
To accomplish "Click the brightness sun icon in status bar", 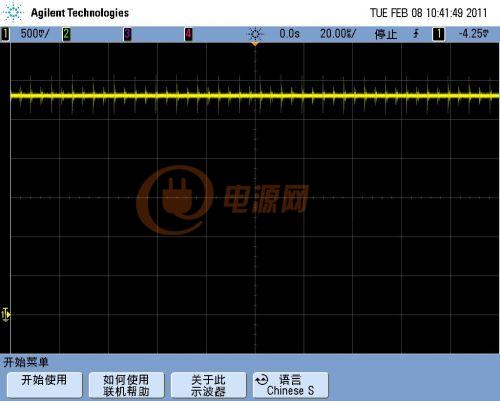I will 255,34.
